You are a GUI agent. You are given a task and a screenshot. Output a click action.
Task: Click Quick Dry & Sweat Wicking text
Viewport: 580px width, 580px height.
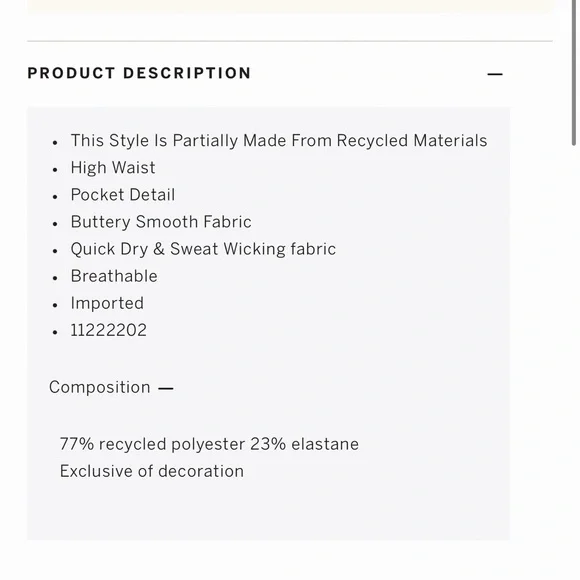pyautogui.click(x=203, y=249)
